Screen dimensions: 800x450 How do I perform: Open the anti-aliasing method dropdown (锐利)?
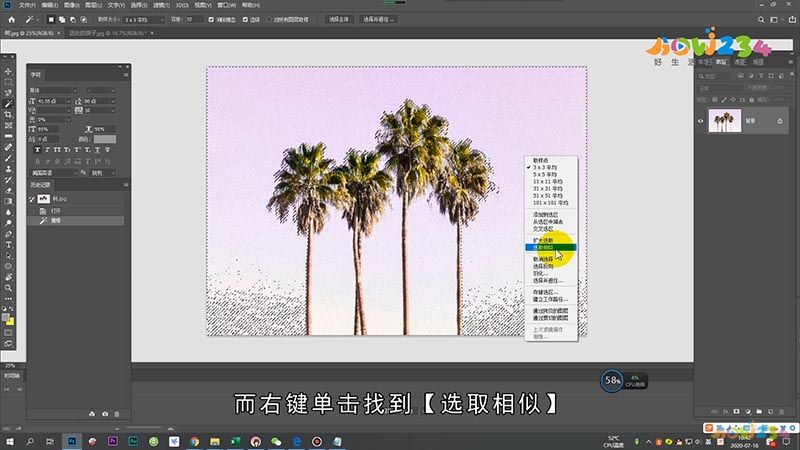click(103, 173)
